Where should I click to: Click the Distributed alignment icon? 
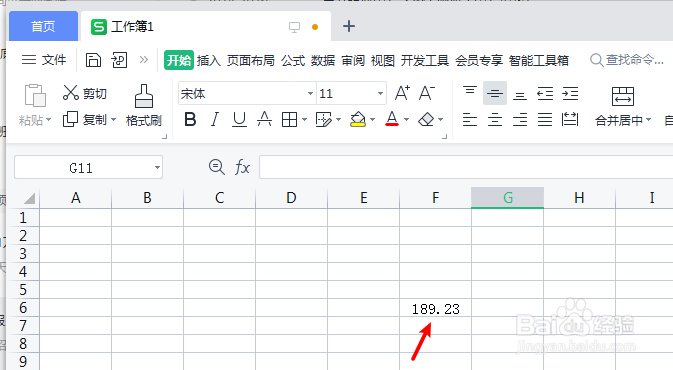[570, 119]
